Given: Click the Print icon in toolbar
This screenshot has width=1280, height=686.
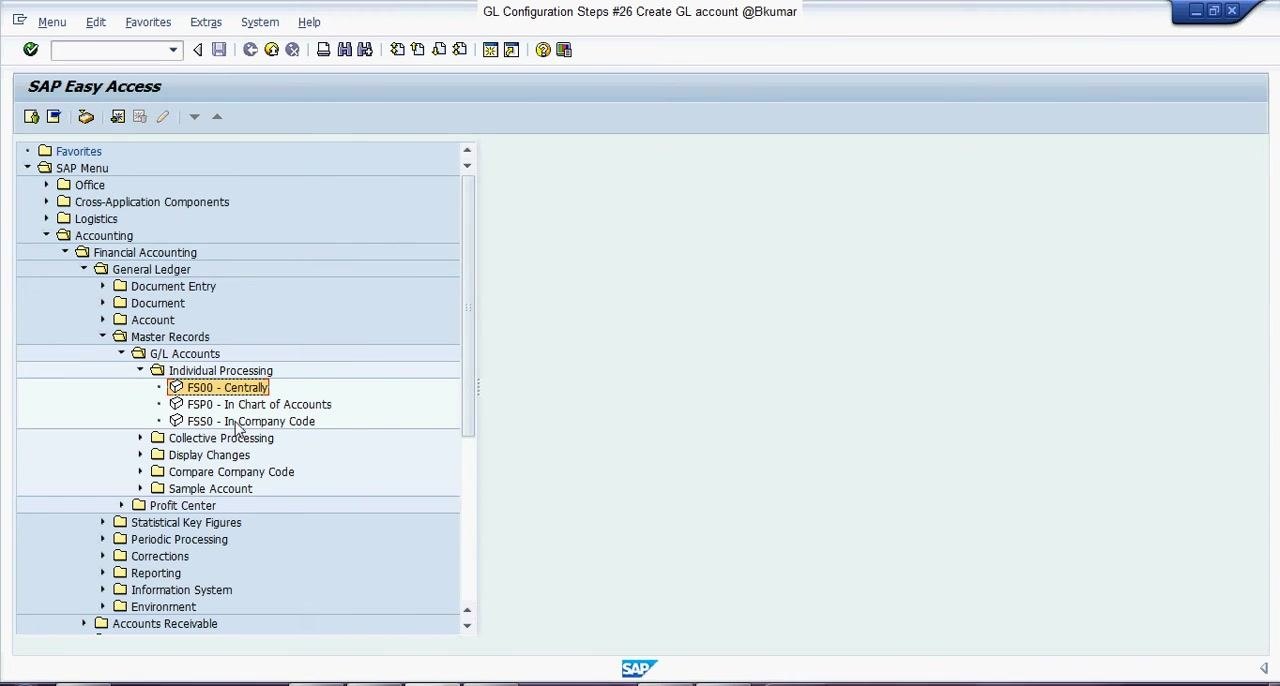Looking at the screenshot, I should tap(323, 50).
